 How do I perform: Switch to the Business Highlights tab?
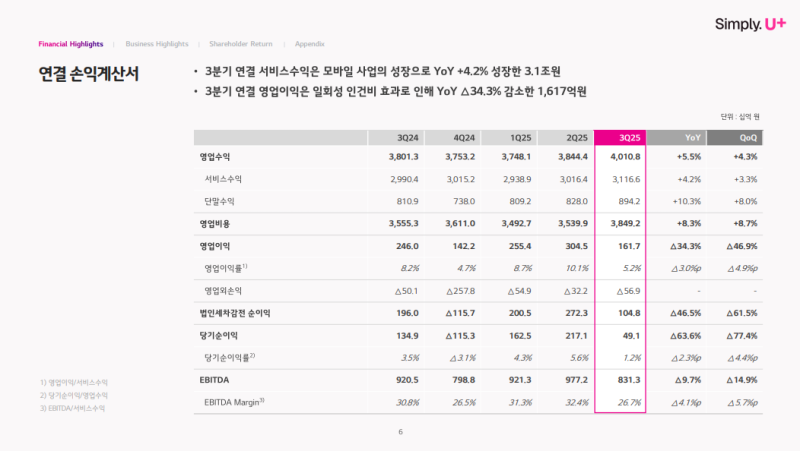pyautogui.click(x=157, y=44)
